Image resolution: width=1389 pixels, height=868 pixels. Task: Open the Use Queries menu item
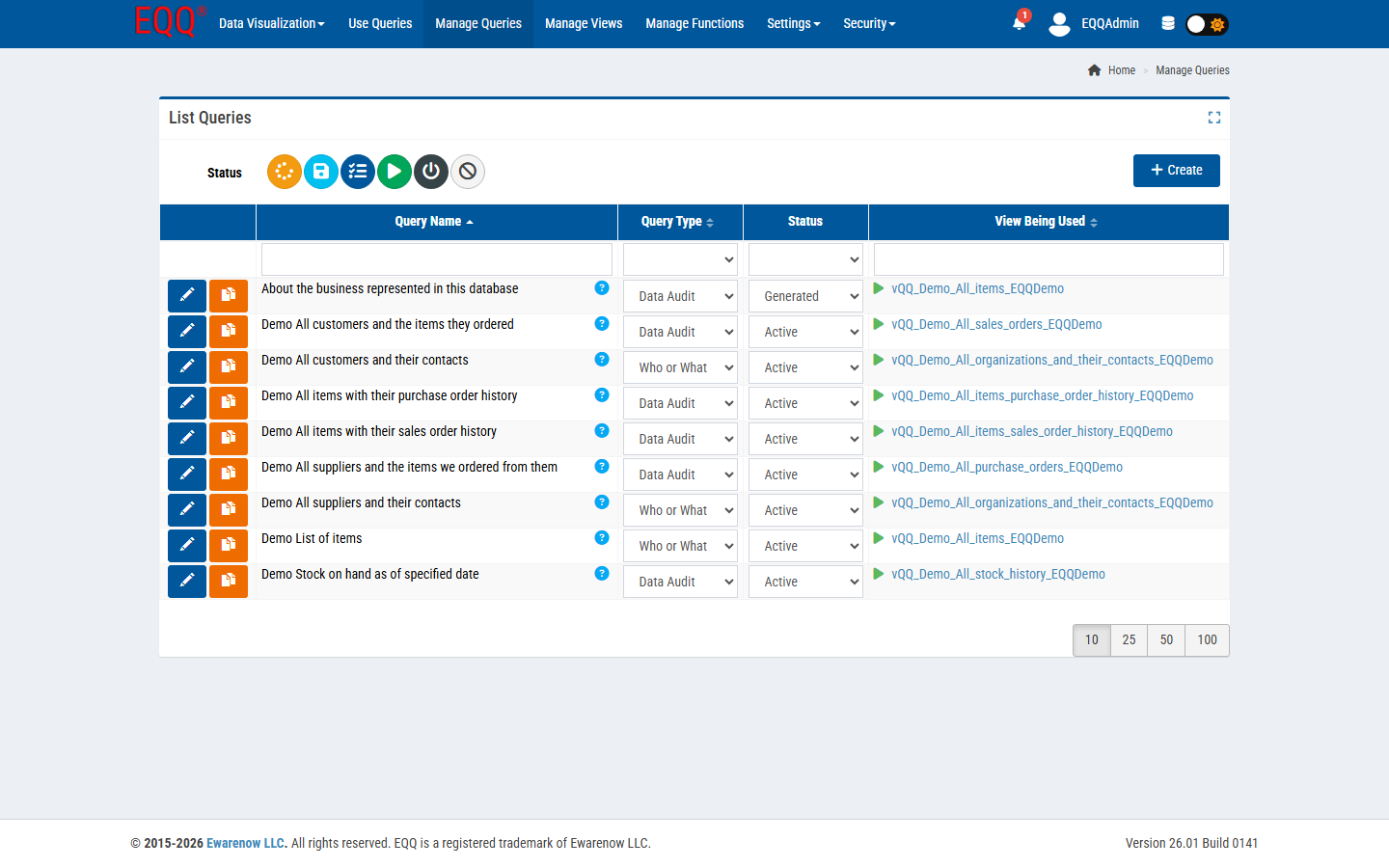pos(380,23)
